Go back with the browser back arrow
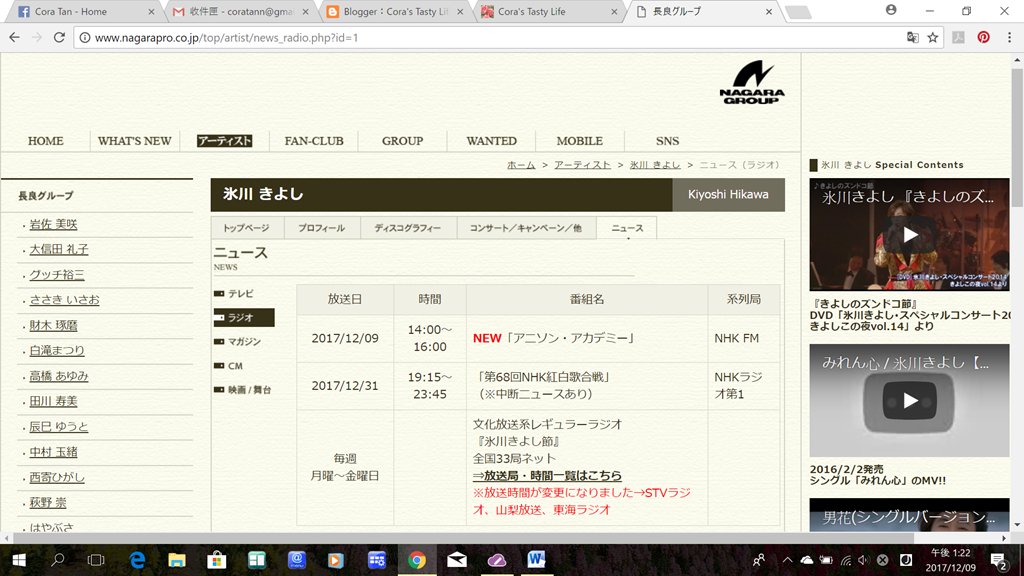Image resolution: width=1024 pixels, height=576 pixels. coord(14,37)
